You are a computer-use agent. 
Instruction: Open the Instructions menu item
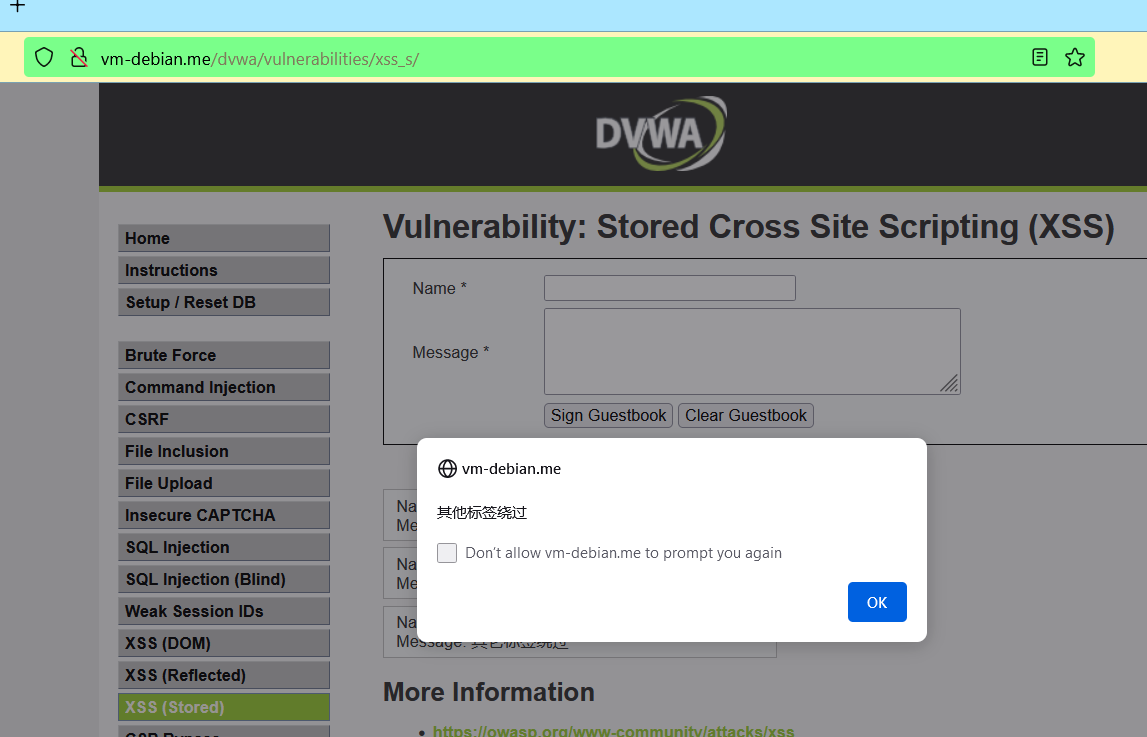pos(224,271)
